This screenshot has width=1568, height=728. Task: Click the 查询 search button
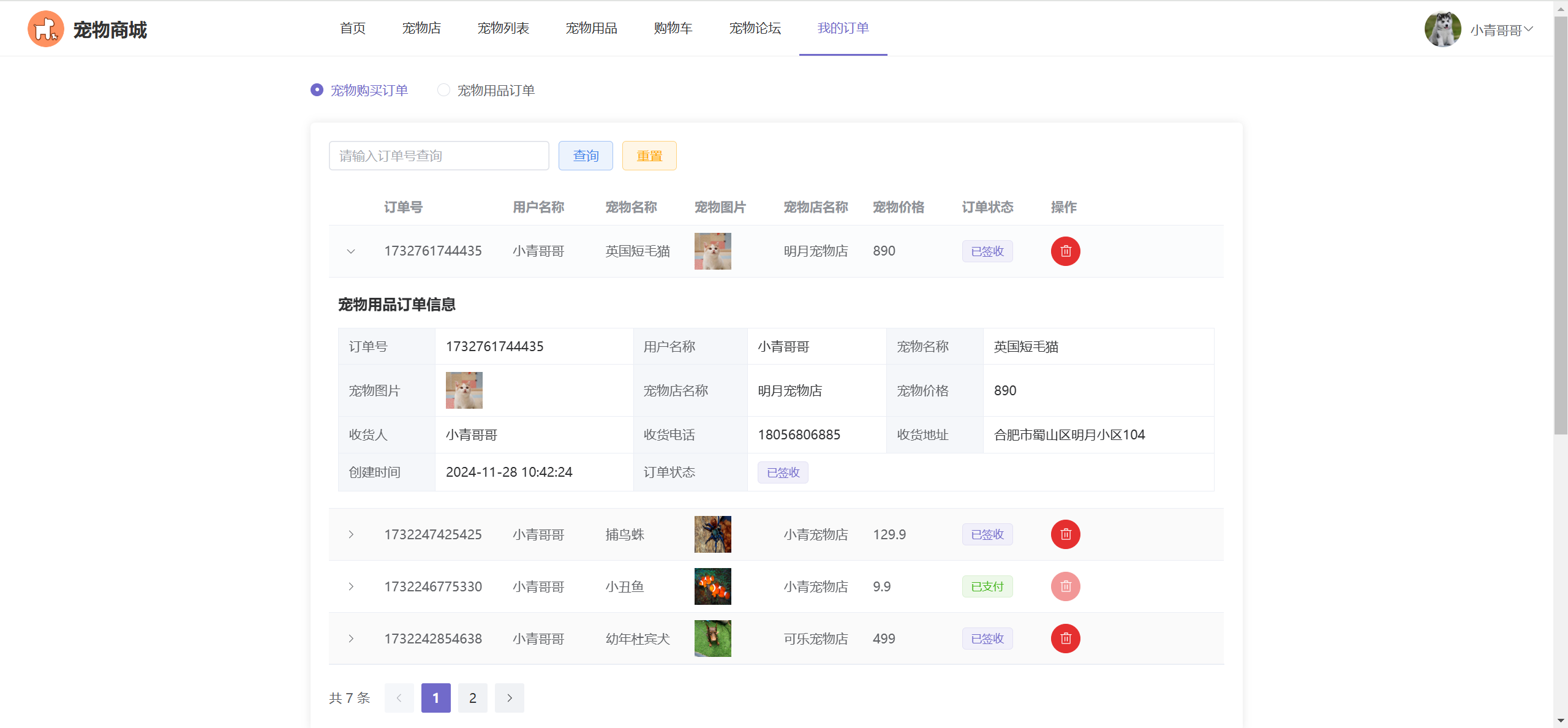point(586,156)
